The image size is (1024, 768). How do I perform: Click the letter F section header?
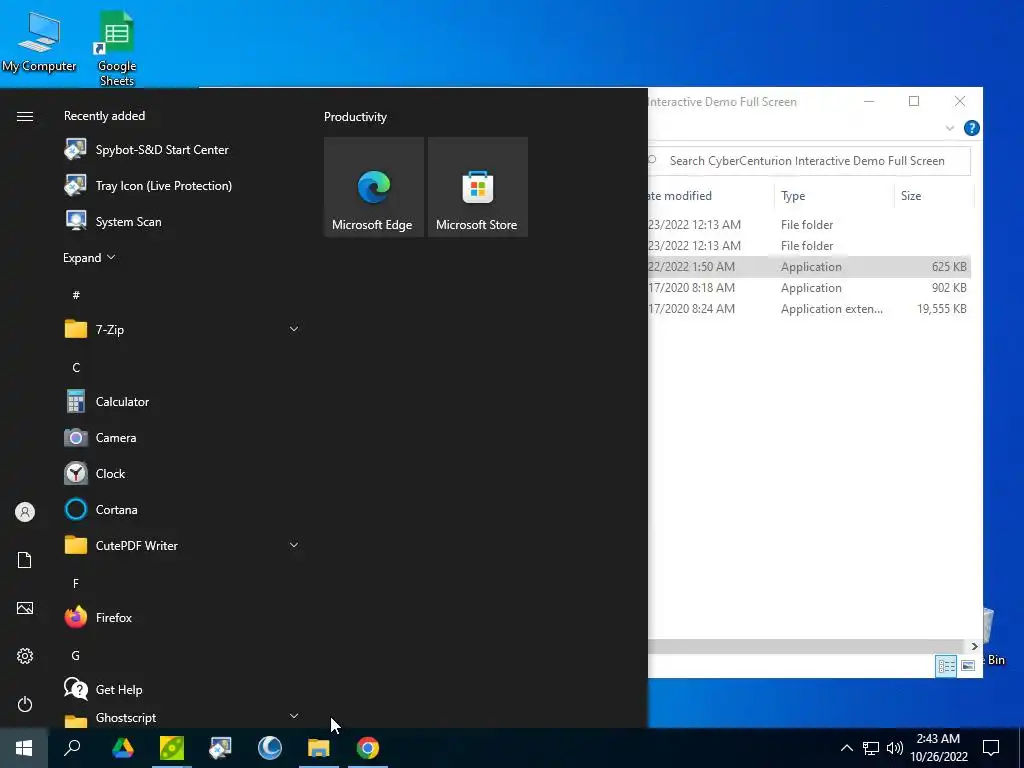[x=76, y=583]
